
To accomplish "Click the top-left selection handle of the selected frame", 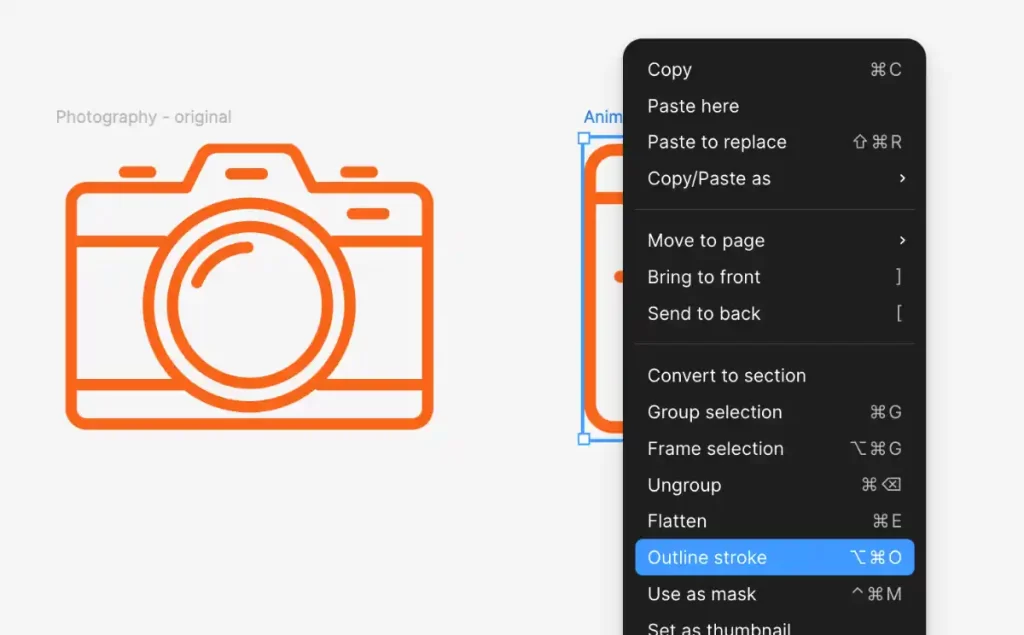I will [584, 138].
